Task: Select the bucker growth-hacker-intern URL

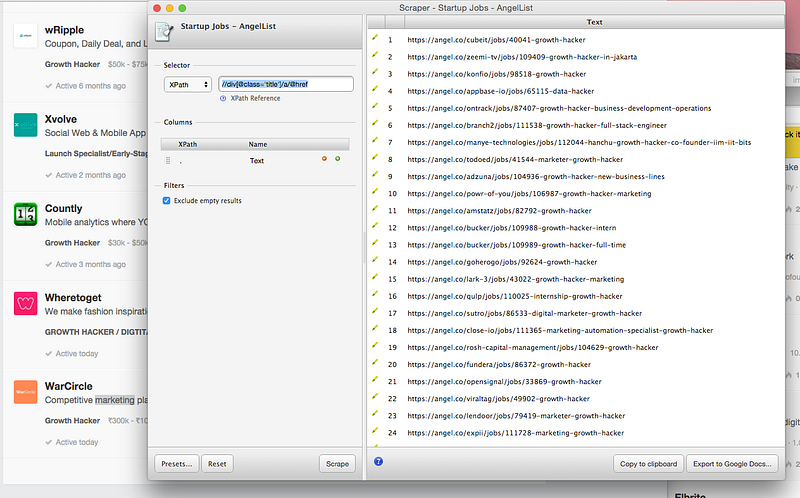Action: click(x=512, y=228)
